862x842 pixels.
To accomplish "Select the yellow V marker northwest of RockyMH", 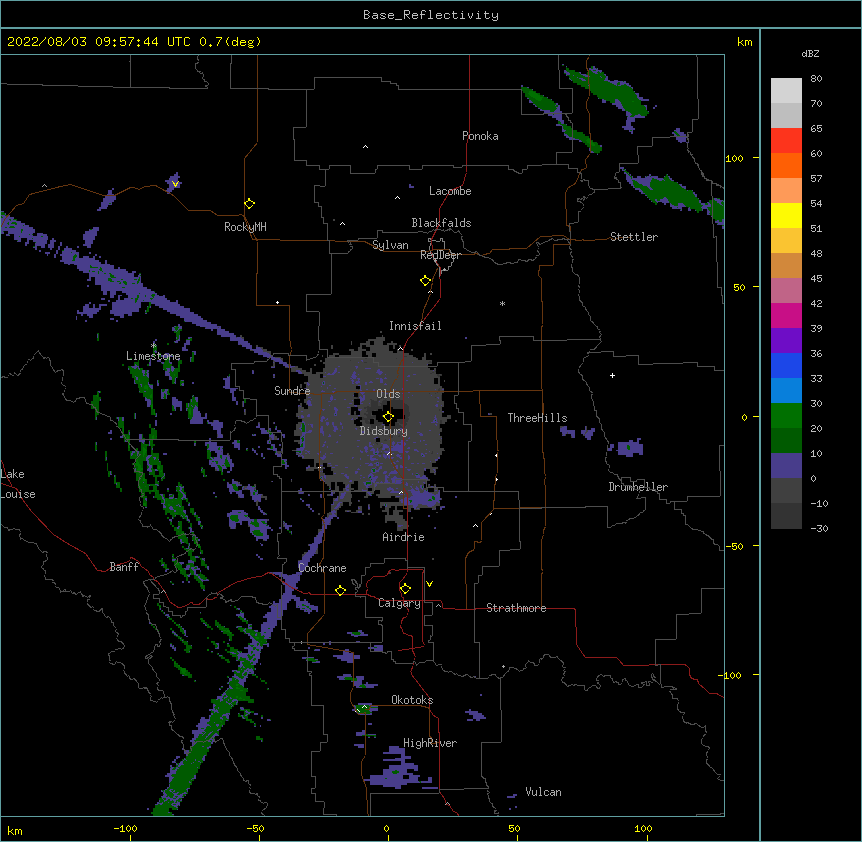I will pyautogui.click(x=175, y=184).
